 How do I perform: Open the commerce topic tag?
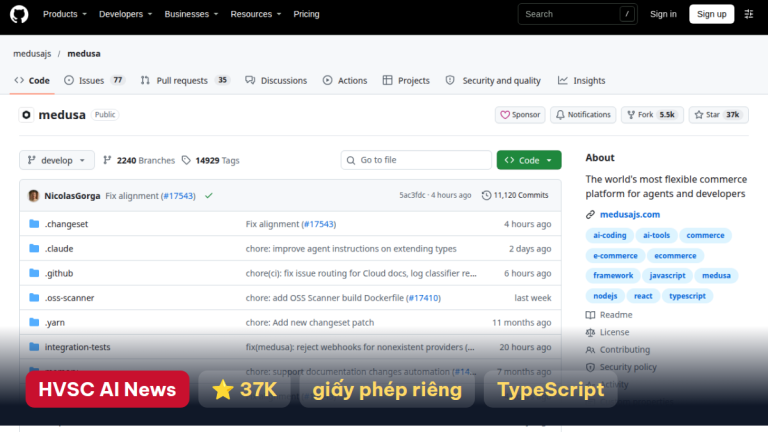coord(705,236)
